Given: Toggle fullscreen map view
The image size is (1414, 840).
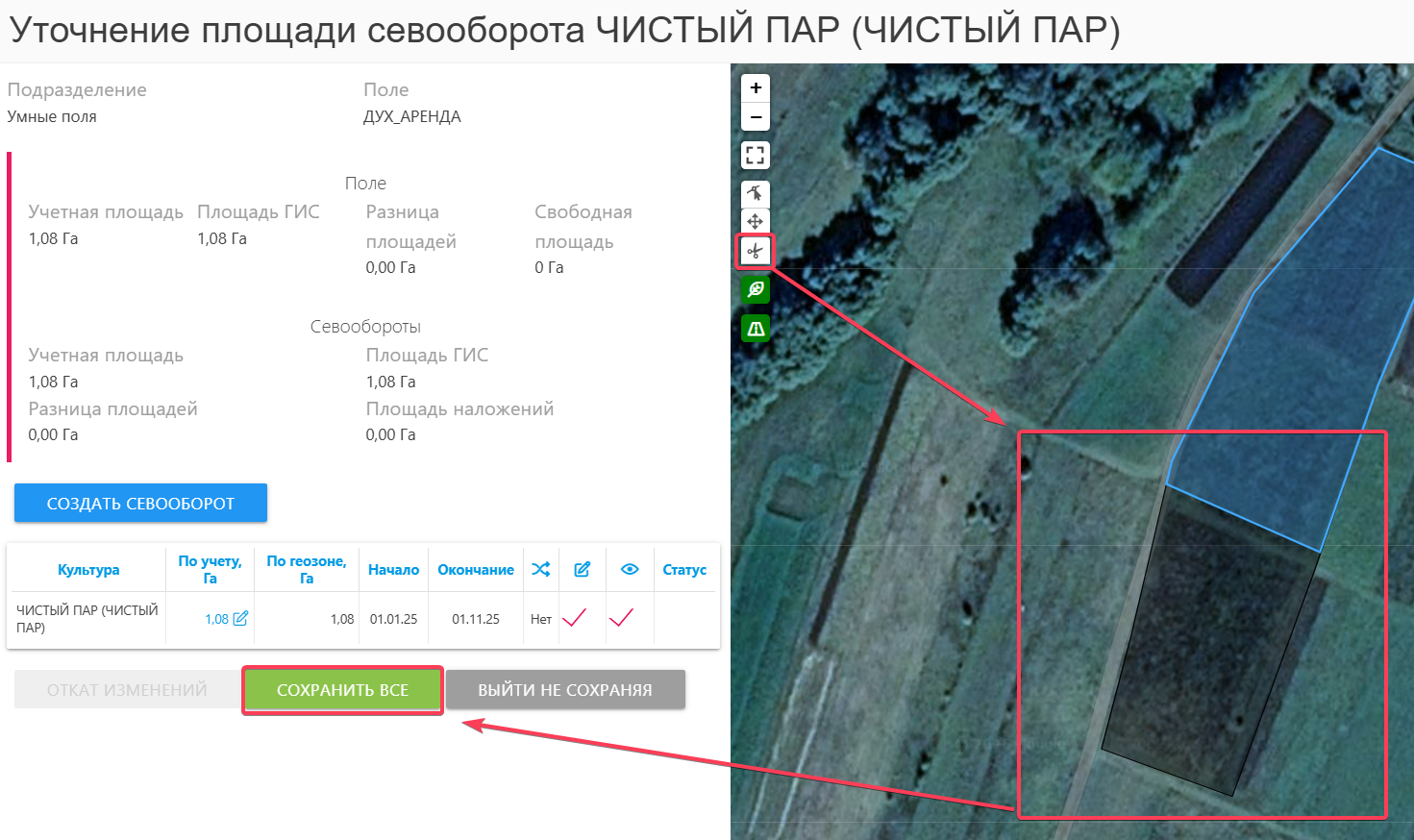Looking at the screenshot, I should [756, 155].
